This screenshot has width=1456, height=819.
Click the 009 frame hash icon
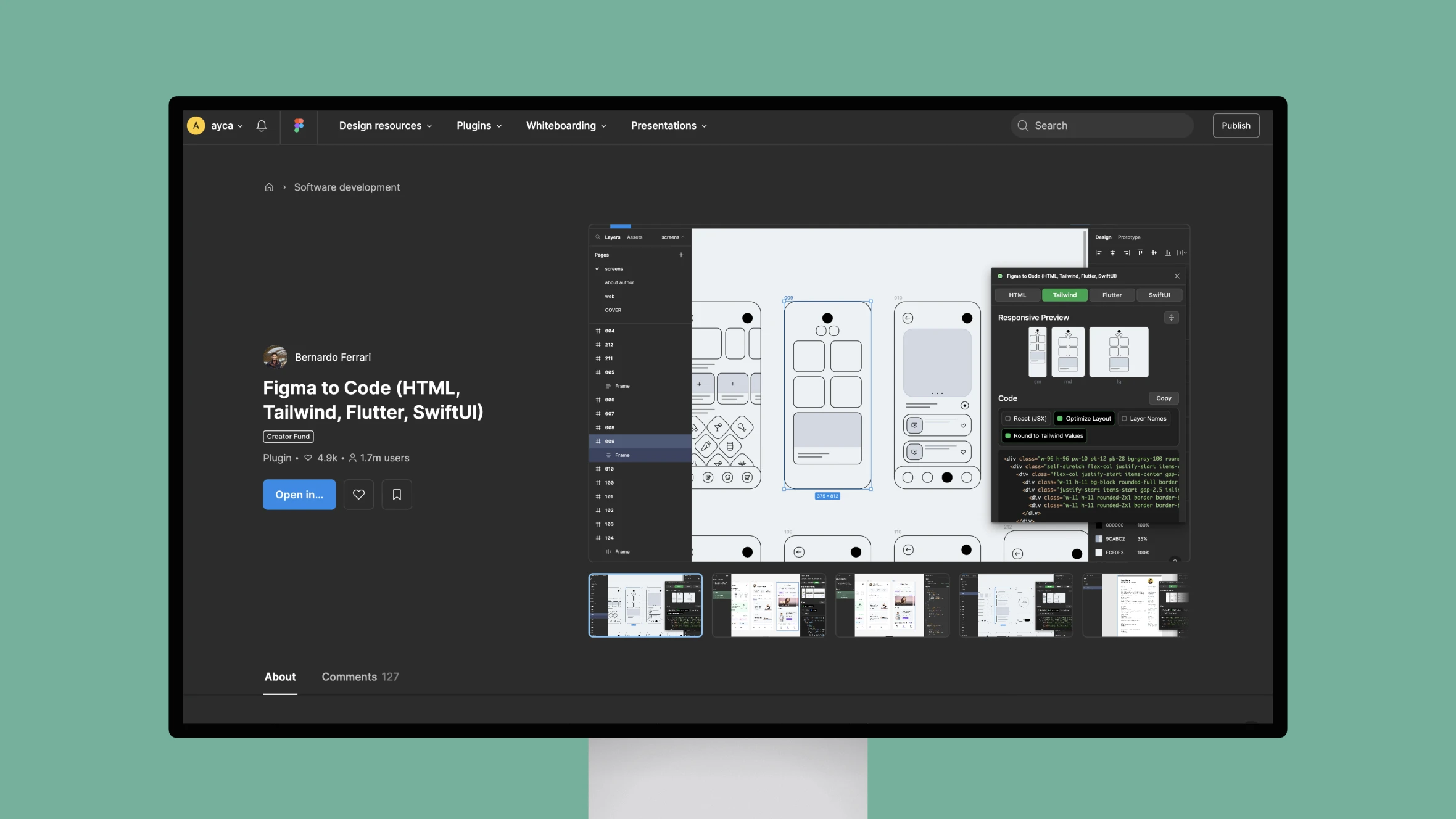pyautogui.click(x=598, y=442)
